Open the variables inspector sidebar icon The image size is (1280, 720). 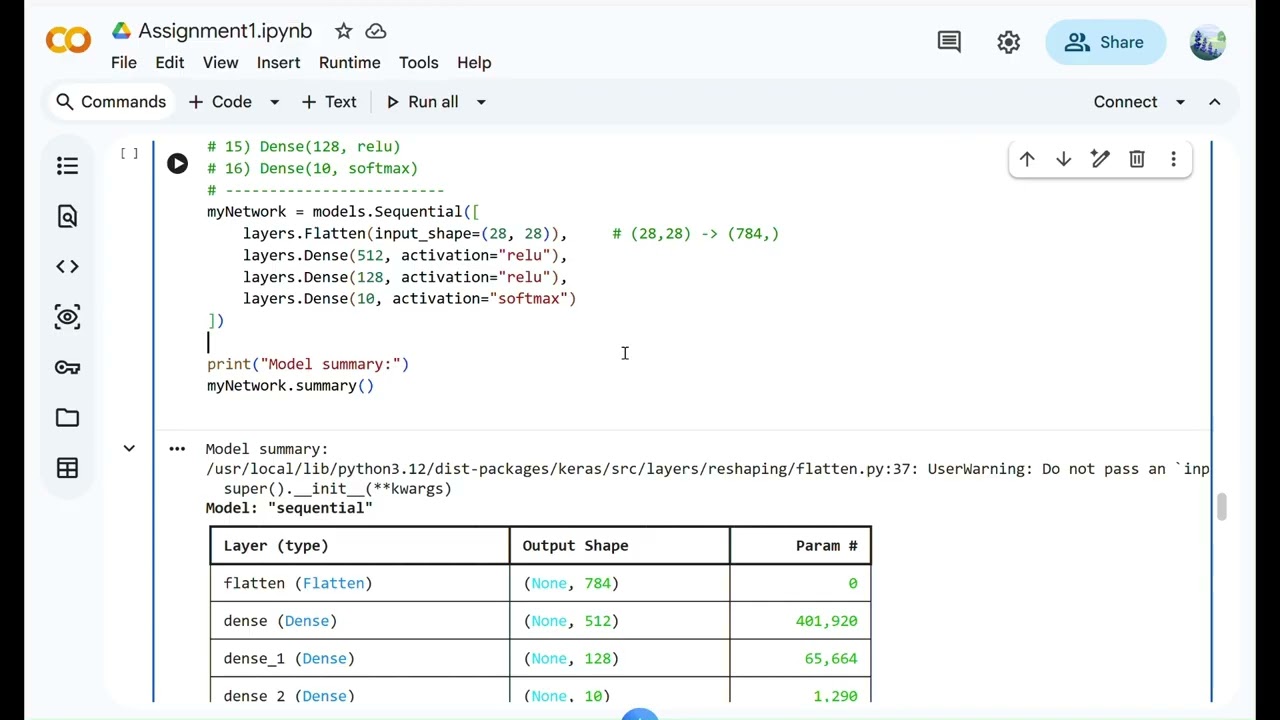67,317
